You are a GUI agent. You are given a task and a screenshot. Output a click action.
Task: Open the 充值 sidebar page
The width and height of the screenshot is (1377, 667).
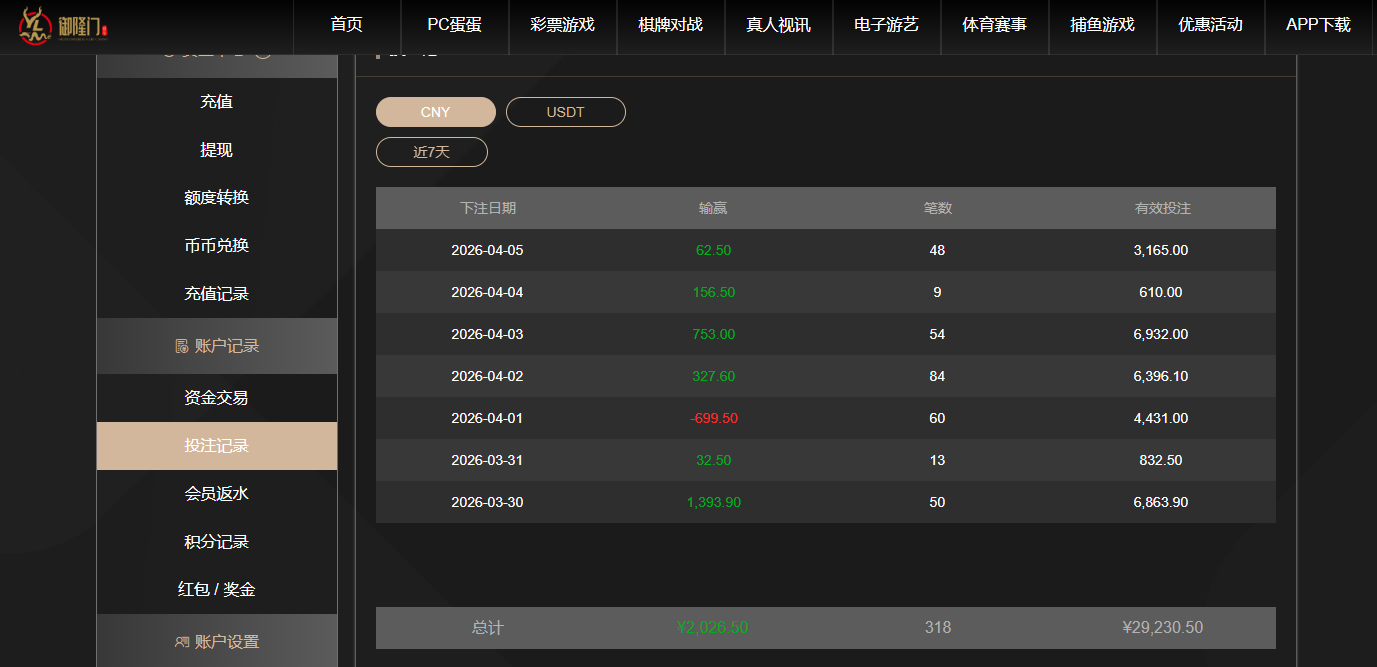click(x=216, y=100)
